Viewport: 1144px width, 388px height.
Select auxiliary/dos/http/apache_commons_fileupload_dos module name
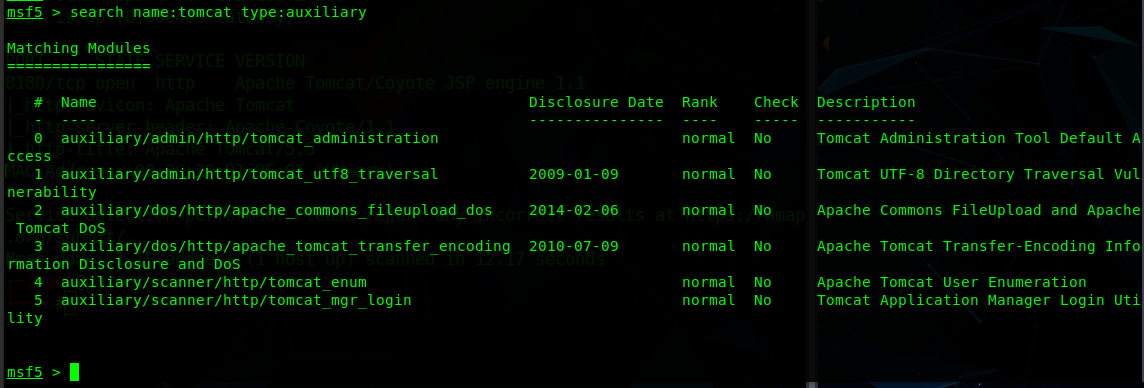click(277, 210)
